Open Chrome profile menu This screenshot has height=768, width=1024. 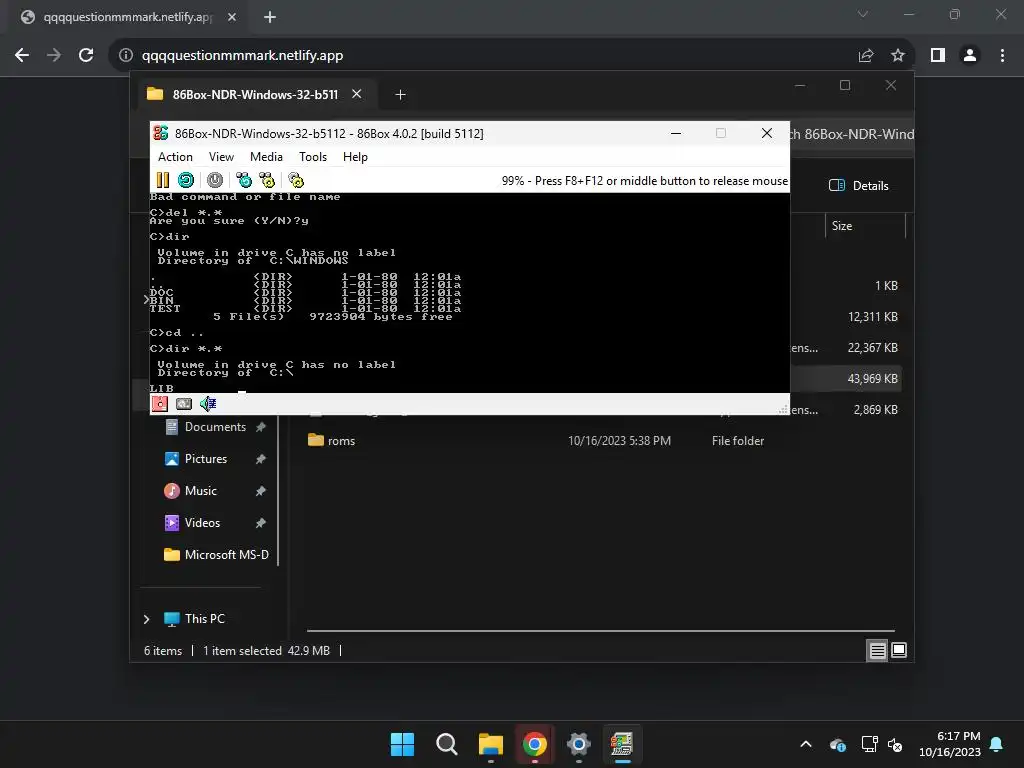(970, 56)
